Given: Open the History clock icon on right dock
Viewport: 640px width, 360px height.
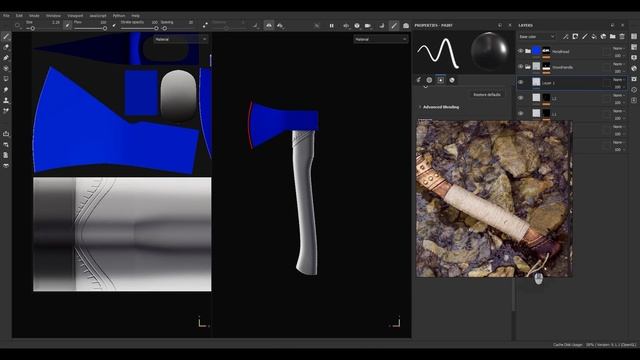Looking at the screenshot, I should click(x=634, y=90).
